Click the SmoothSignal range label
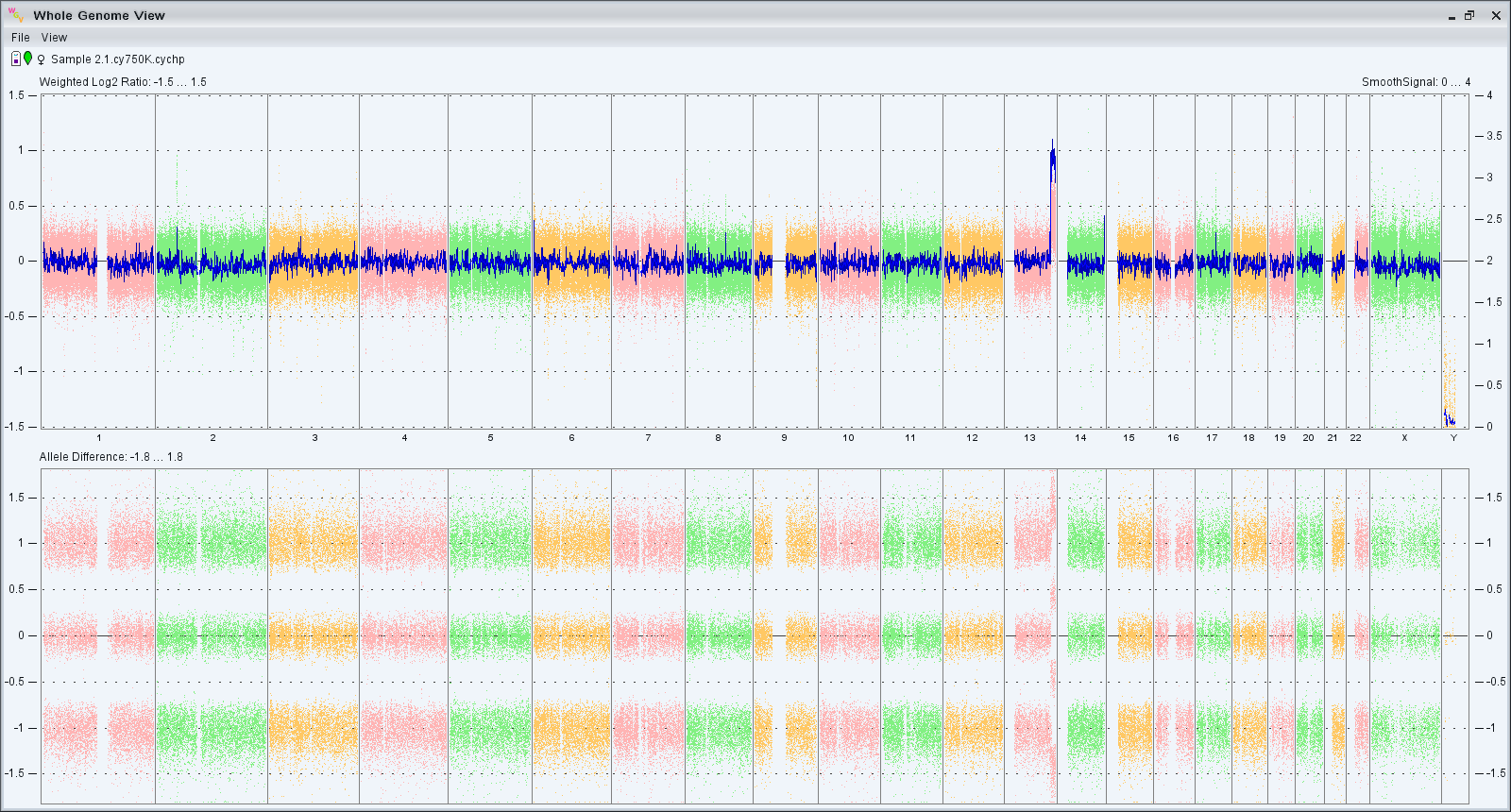 point(1416,82)
